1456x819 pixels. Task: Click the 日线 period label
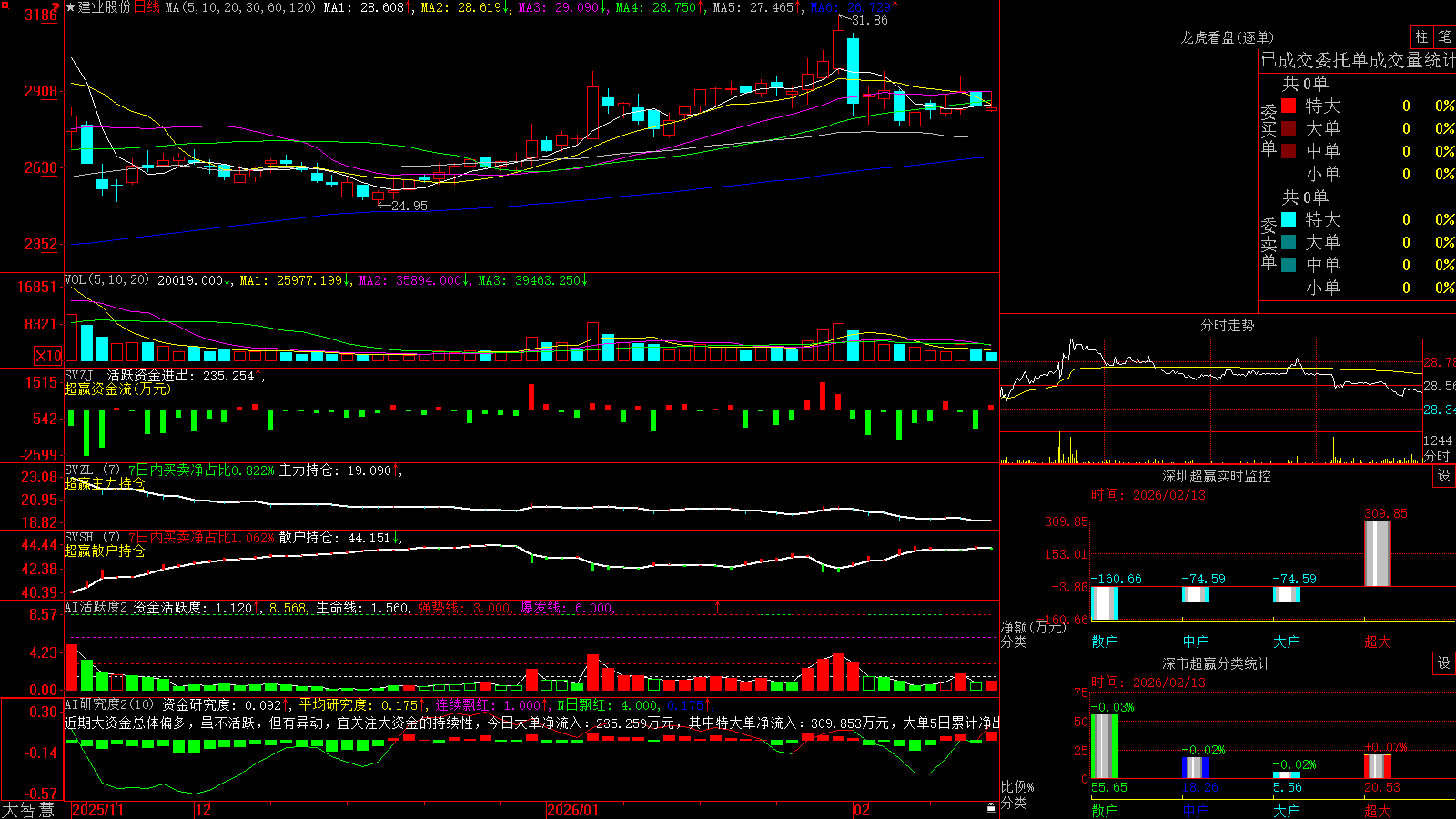(x=147, y=7)
